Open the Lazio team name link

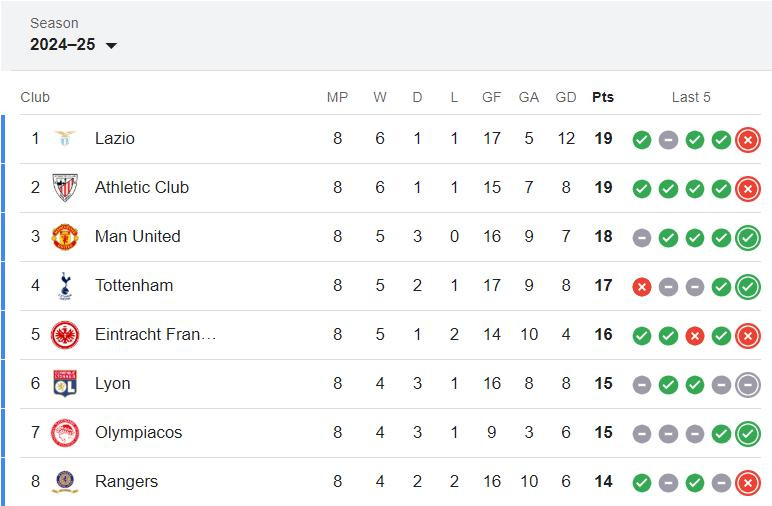[115, 138]
